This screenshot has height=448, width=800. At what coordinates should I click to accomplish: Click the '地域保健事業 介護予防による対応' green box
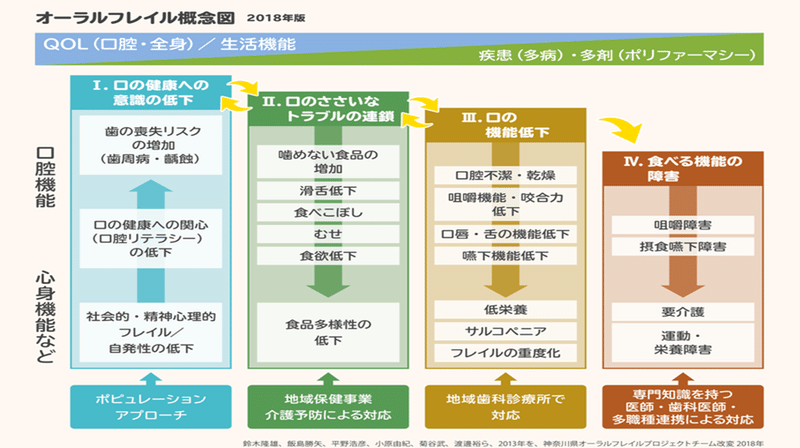[328, 407]
